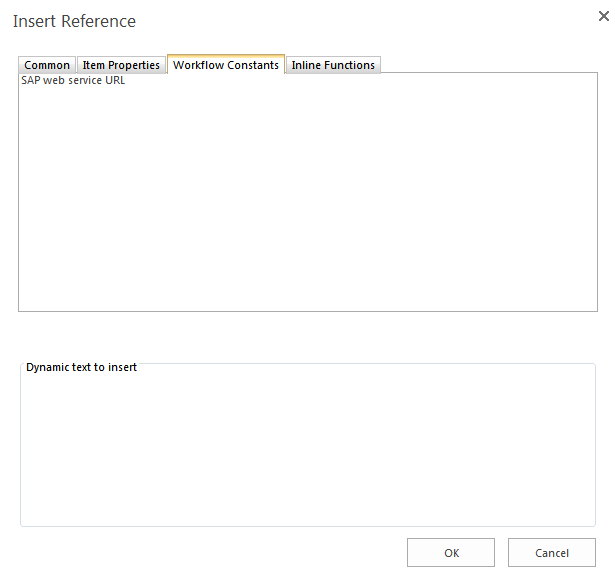Select the Workflow Constants tab
Viewport: 615px width, 577px height.
coord(226,65)
